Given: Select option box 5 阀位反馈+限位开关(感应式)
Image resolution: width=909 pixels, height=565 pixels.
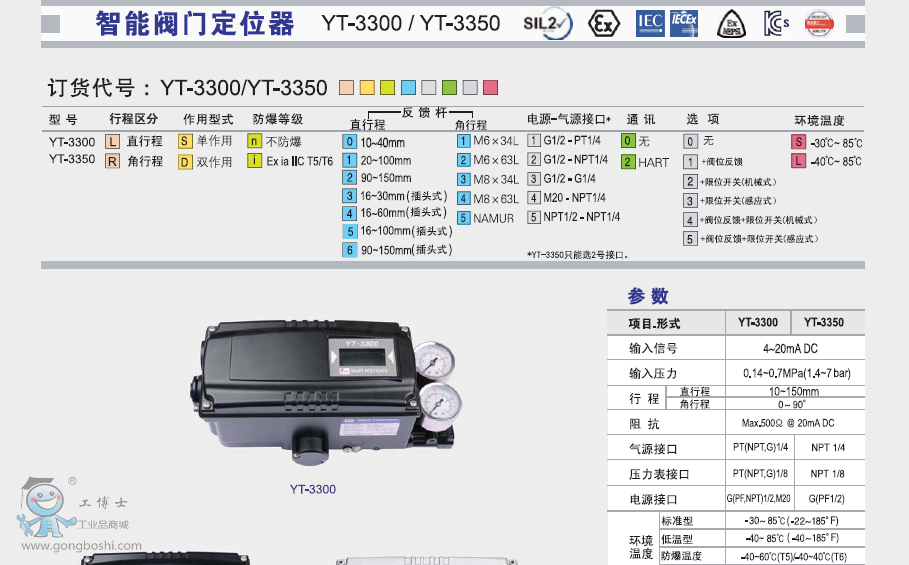Looking at the screenshot, I should pyautogui.click(x=690, y=239).
